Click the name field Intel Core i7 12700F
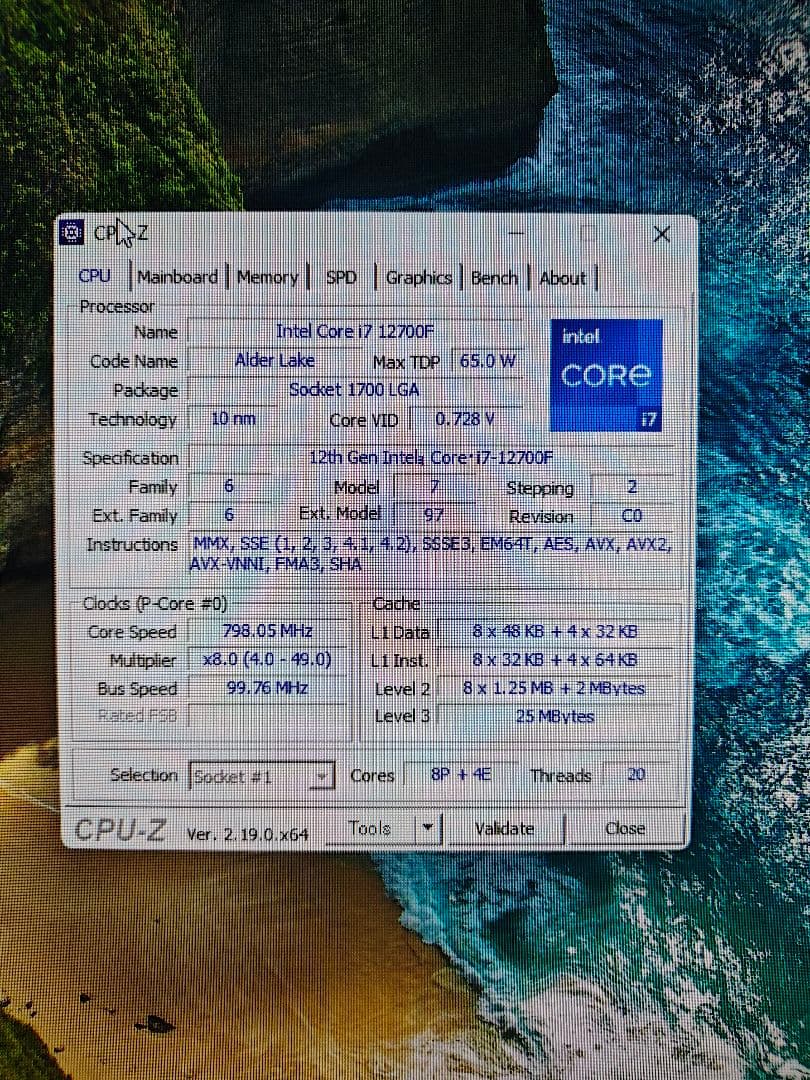The image size is (810, 1080). pos(355,331)
